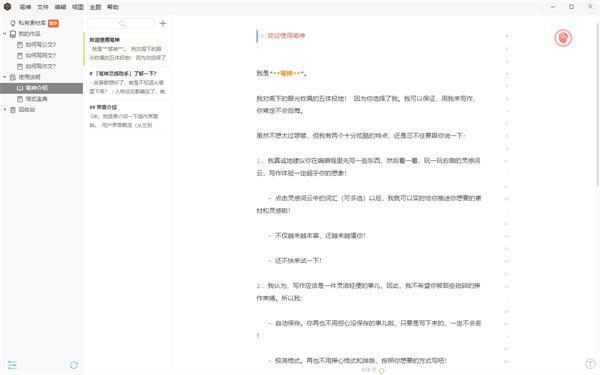Open the 帮助 menu
This screenshot has width=600, height=375.
[113, 7]
